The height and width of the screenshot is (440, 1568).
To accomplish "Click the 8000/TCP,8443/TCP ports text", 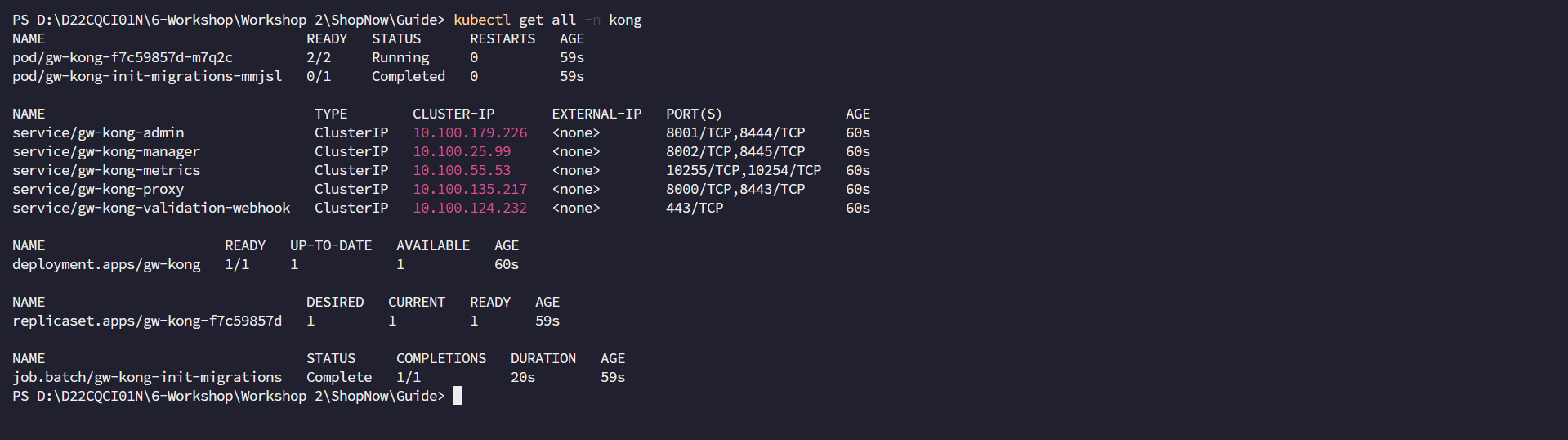I will tap(735, 189).
